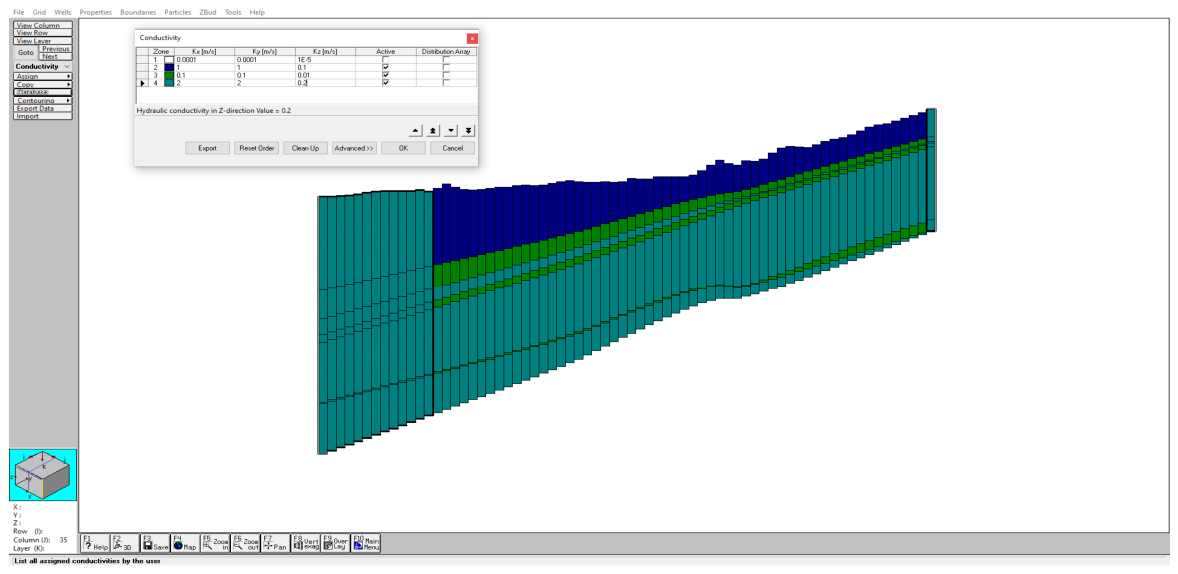1178x574 pixels.
Task: Open the Boundaries menu
Action: 138,13
